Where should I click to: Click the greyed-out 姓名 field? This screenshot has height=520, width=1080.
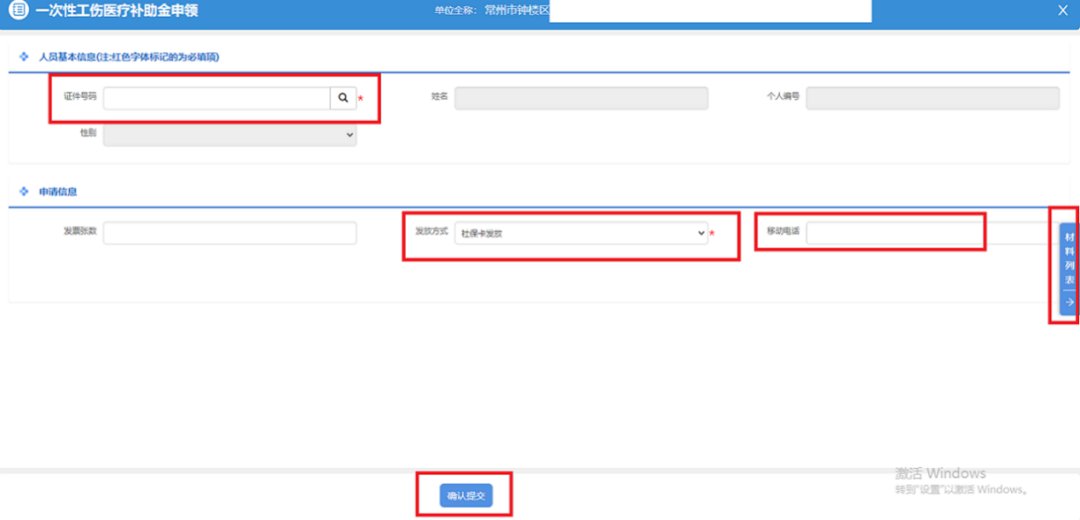tap(581, 98)
